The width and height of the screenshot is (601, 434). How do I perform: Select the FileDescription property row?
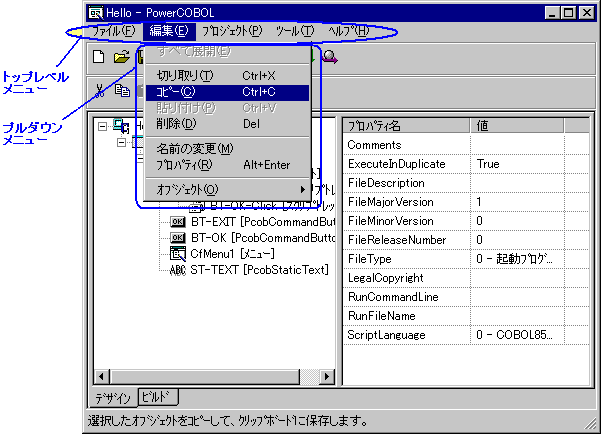(466, 183)
